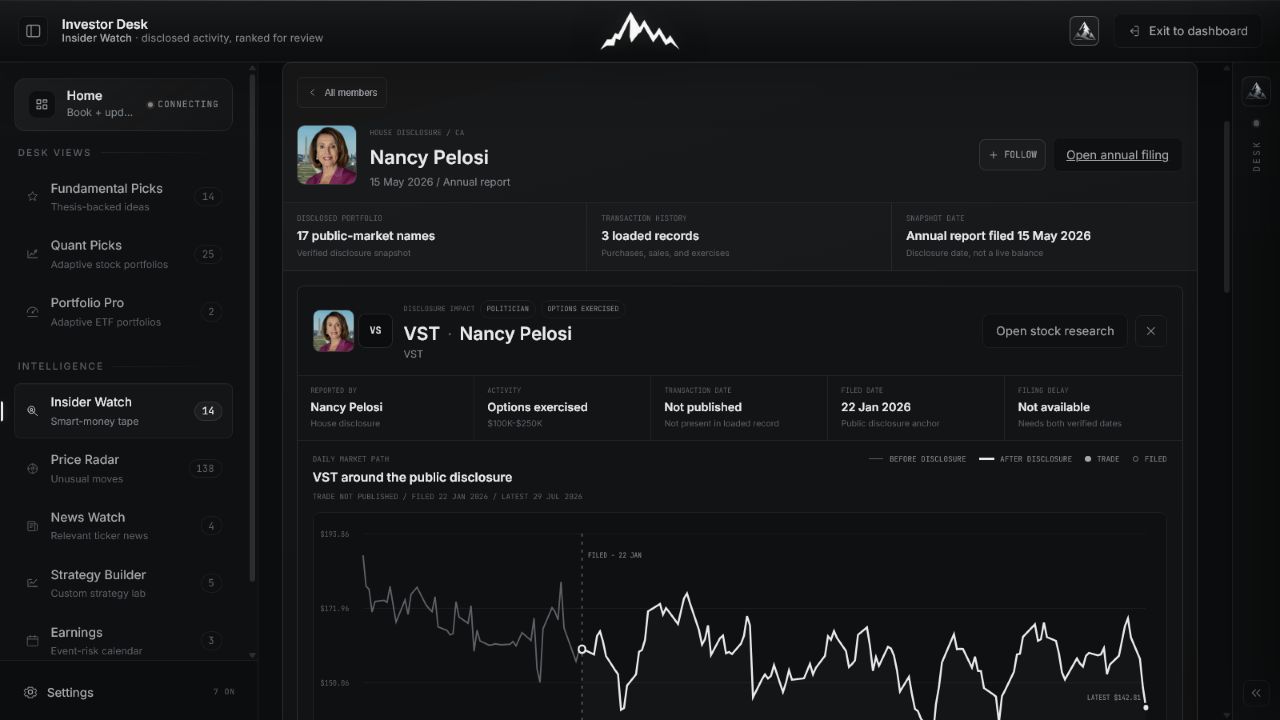The height and width of the screenshot is (720, 1280).
Task: Open the Home grid icon
Action: click(x=42, y=104)
